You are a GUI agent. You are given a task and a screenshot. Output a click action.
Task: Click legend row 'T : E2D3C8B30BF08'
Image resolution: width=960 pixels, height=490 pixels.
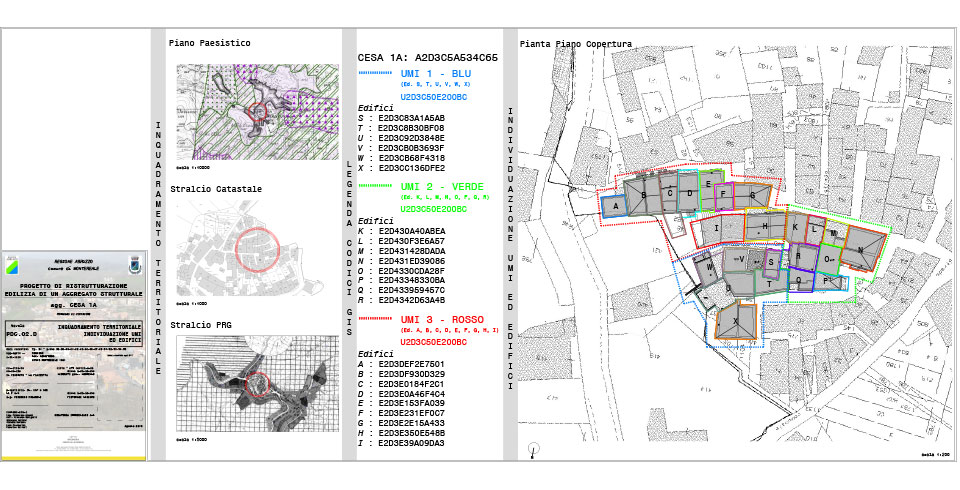402,128
